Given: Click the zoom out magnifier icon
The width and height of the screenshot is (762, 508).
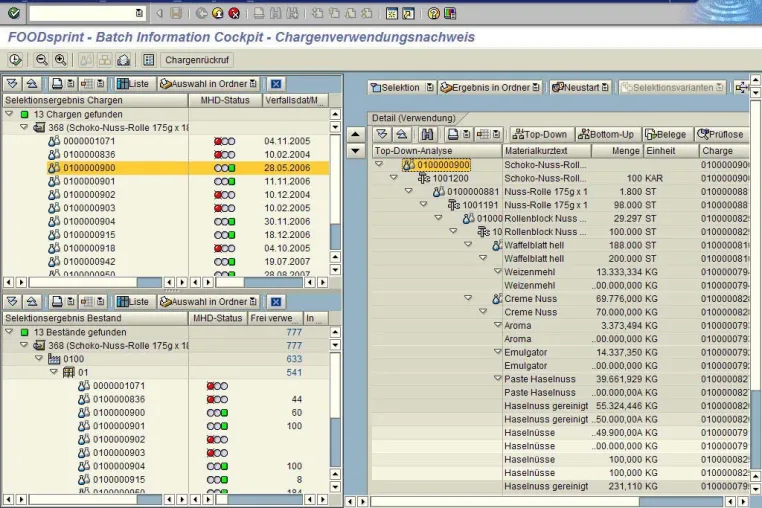Looking at the screenshot, I should coord(42,60).
